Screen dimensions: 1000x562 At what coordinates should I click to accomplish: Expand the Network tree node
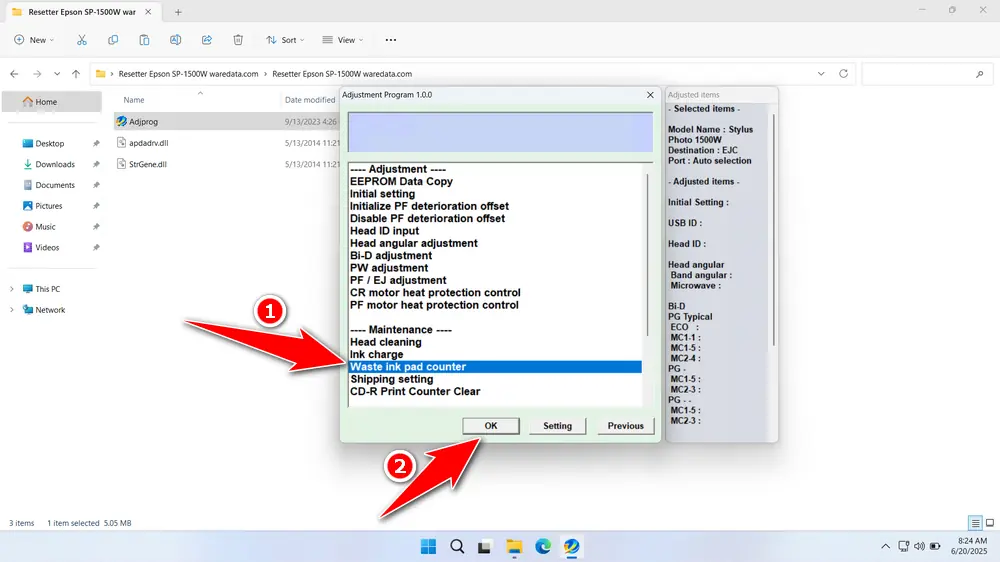11,310
